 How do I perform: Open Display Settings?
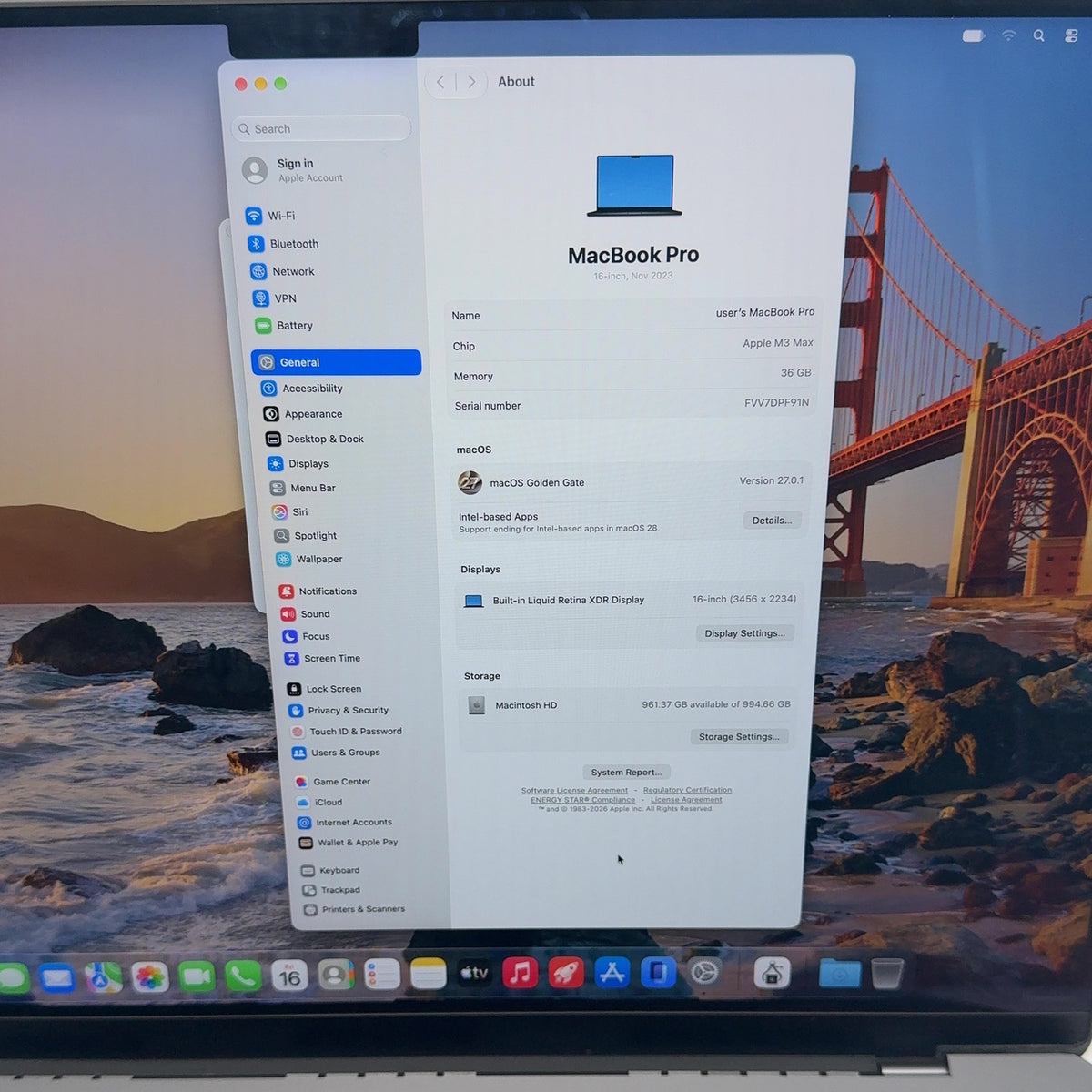744,633
